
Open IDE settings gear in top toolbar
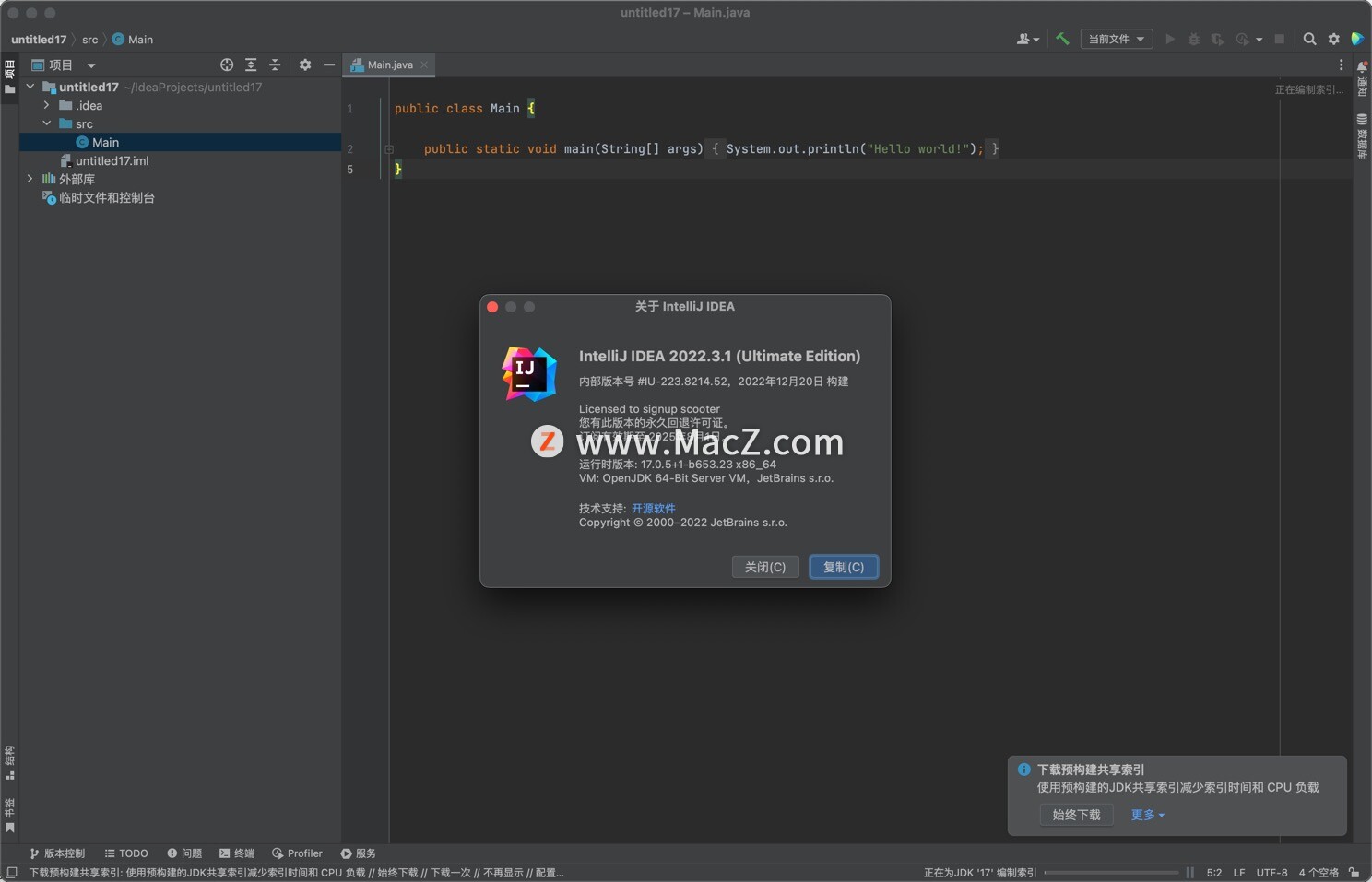click(1333, 39)
